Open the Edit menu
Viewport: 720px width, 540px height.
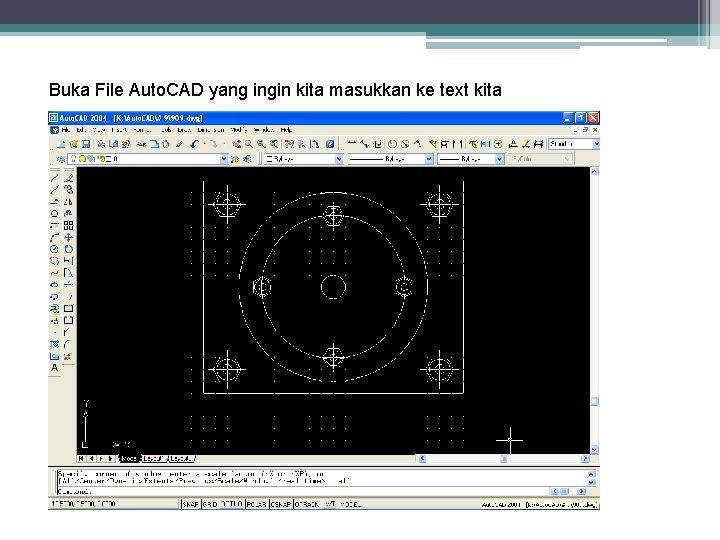[81, 130]
